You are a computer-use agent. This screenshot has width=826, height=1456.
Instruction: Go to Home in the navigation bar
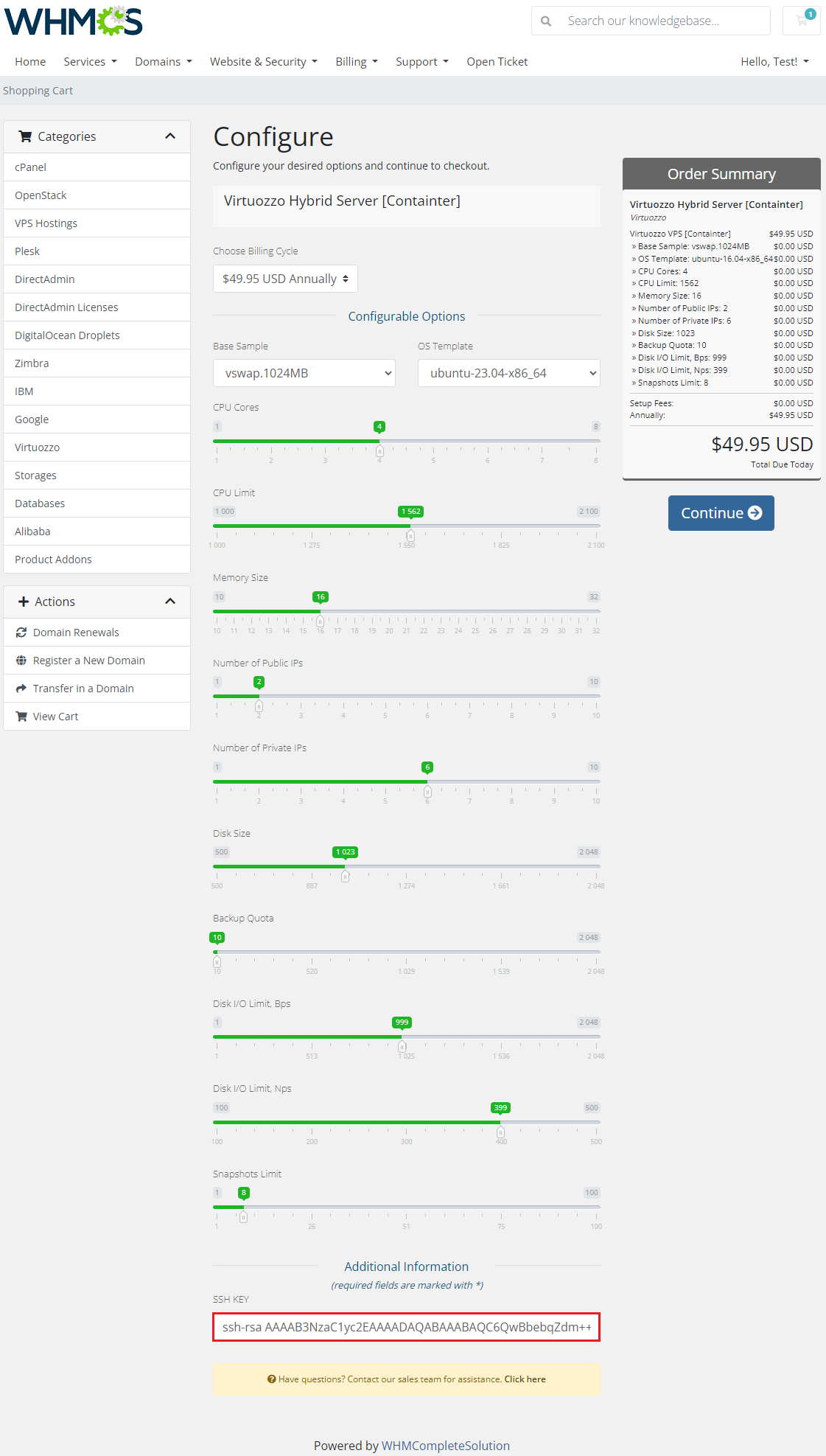click(30, 62)
